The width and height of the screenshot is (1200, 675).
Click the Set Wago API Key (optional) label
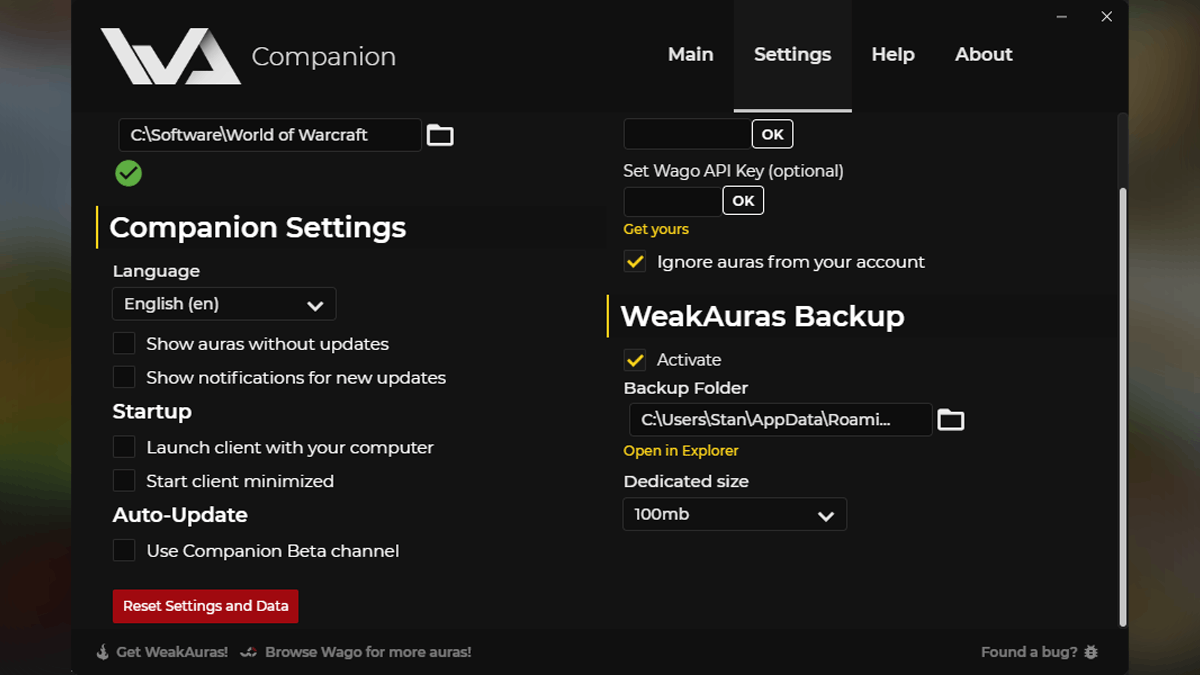734,171
